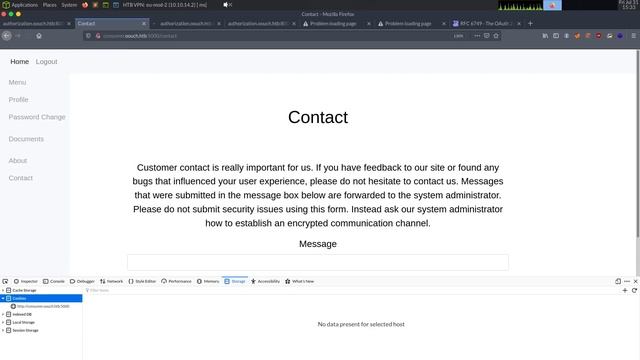Collapse the Cookies tree node

tap(3, 298)
